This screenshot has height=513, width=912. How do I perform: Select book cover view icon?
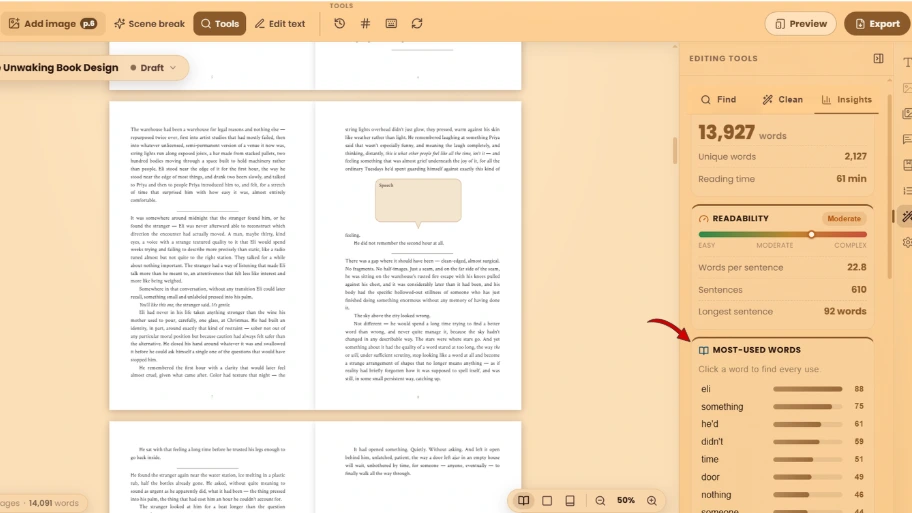click(570, 501)
